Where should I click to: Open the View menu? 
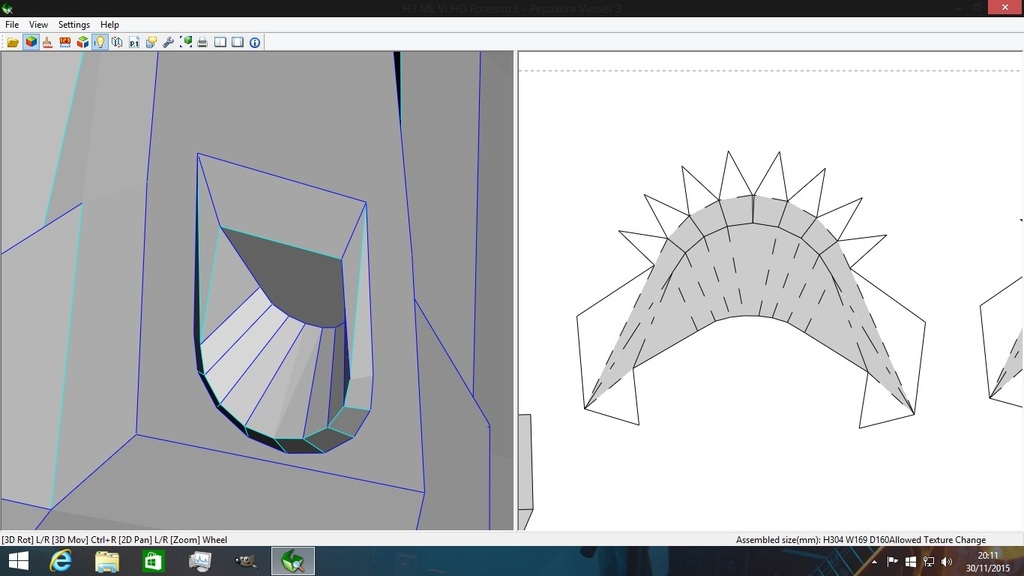[38, 24]
